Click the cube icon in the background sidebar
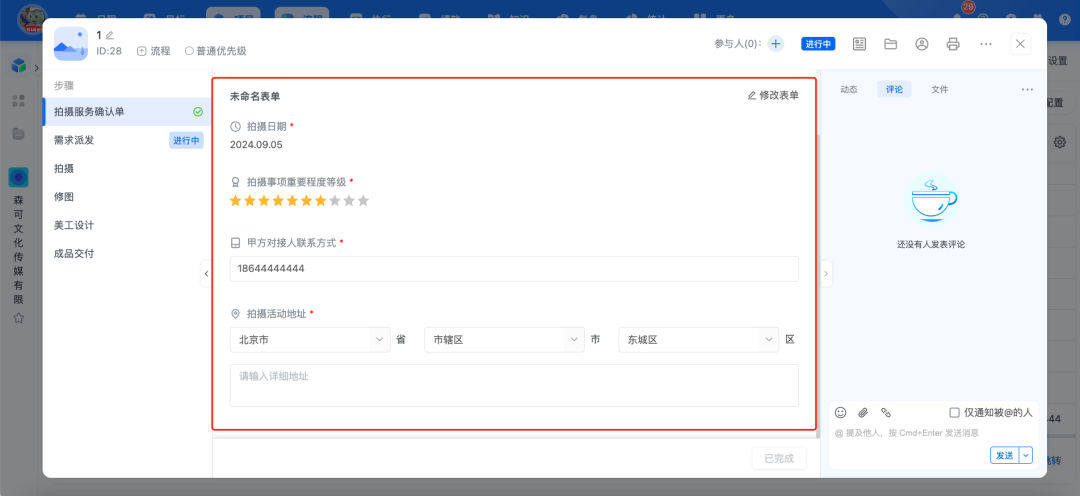The image size is (1080, 496). [x=19, y=66]
